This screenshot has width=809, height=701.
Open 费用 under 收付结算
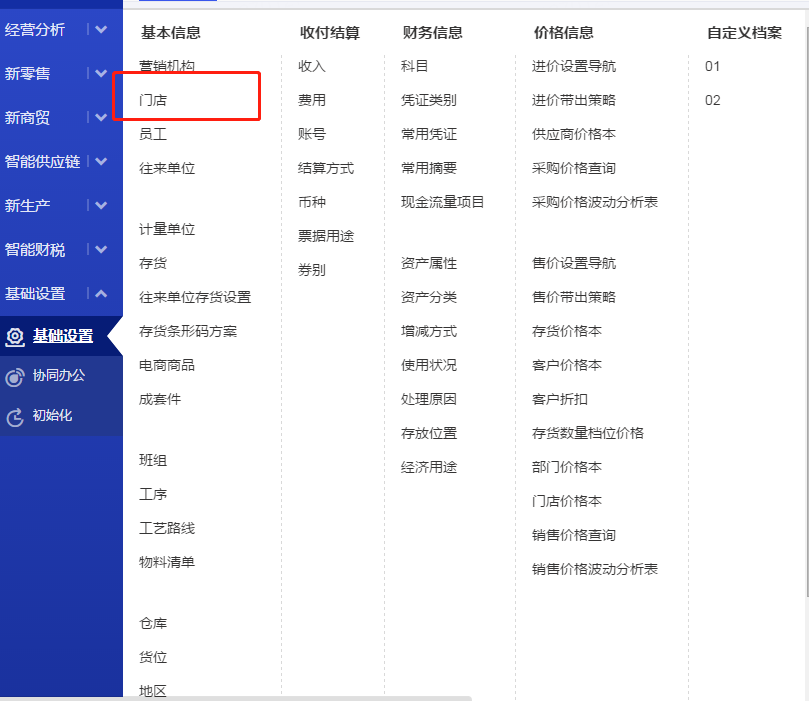tap(312, 100)
